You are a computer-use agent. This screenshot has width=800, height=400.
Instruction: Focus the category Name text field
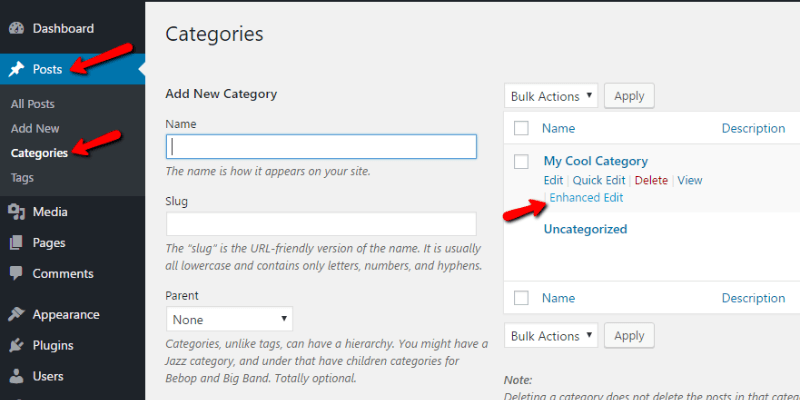coord(321,147)
